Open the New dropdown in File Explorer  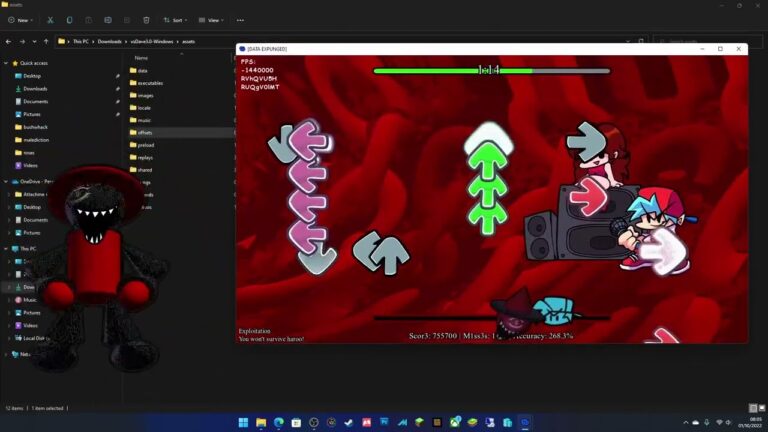click(21, 20)
